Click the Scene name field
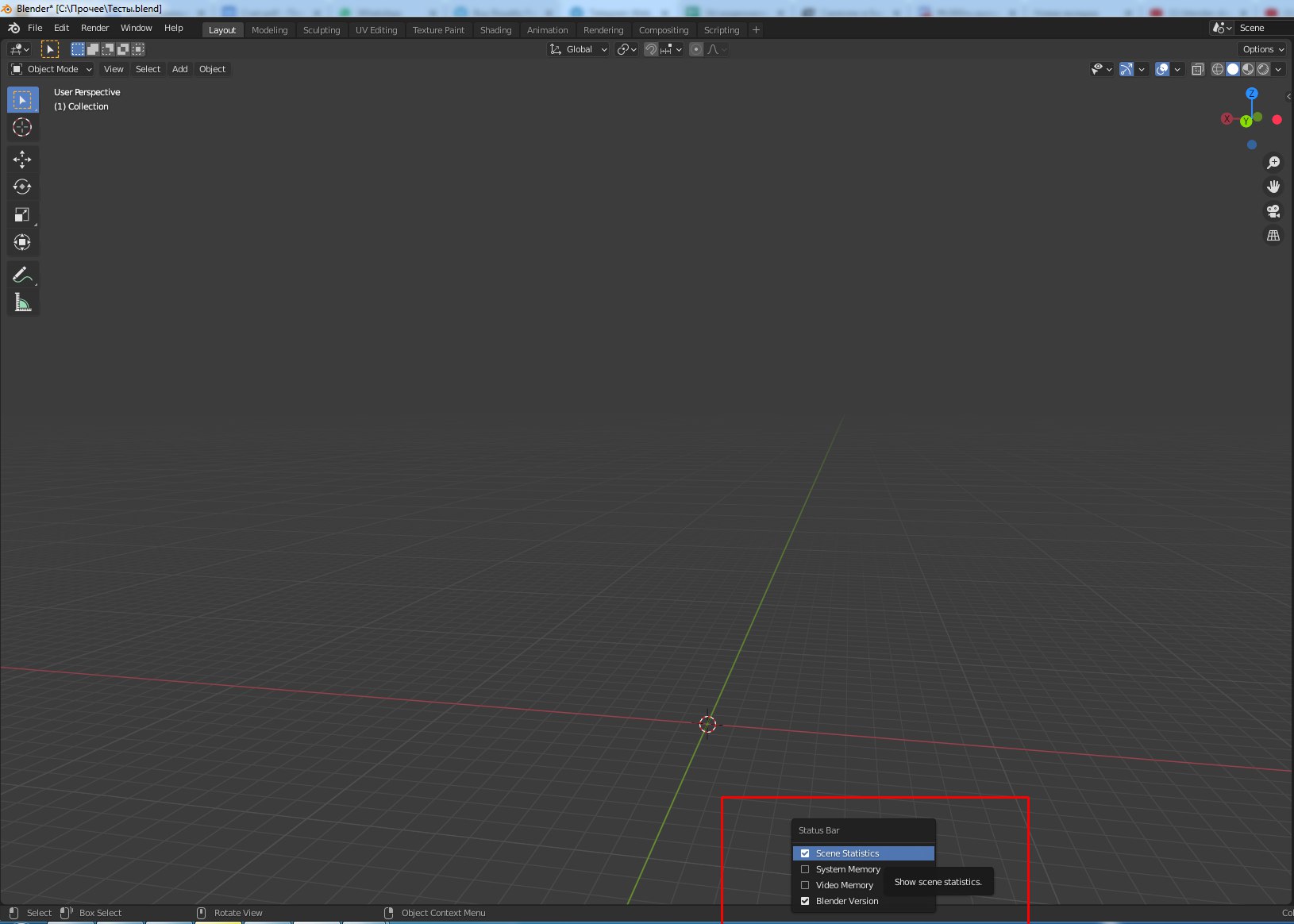 (x=1265, y=28)
